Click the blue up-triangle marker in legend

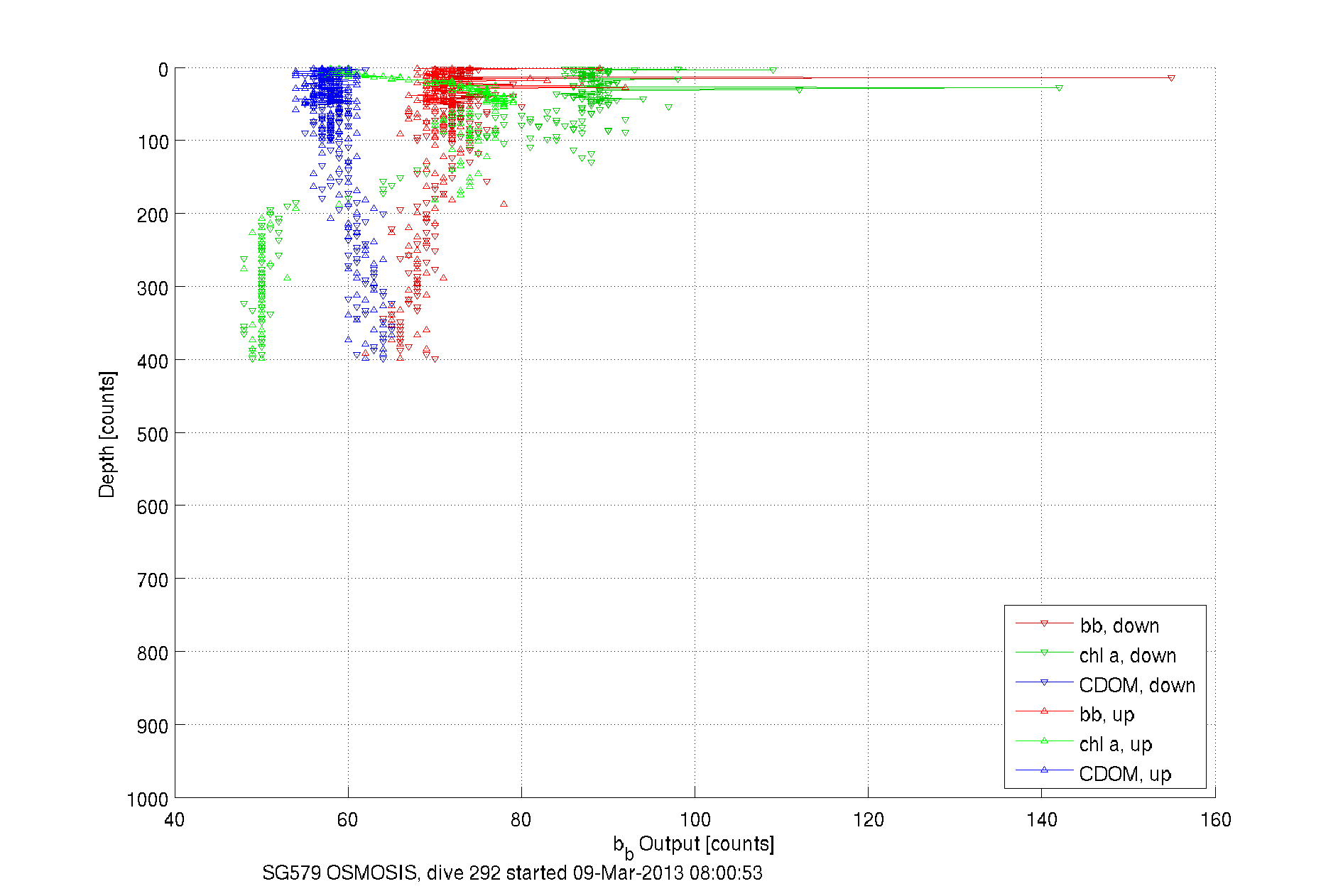click(x=1044, y=770)
